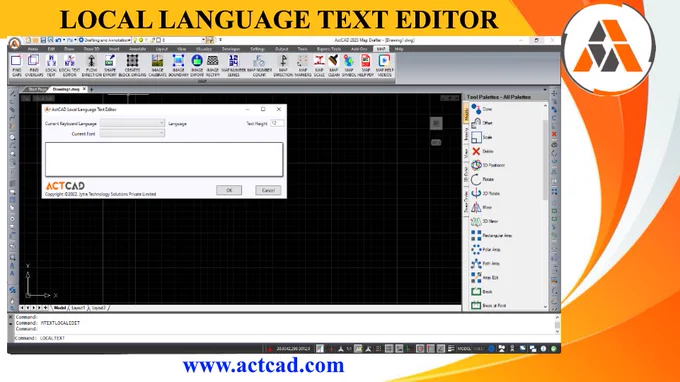Open the Image Rectify tool

pos(212,66)
